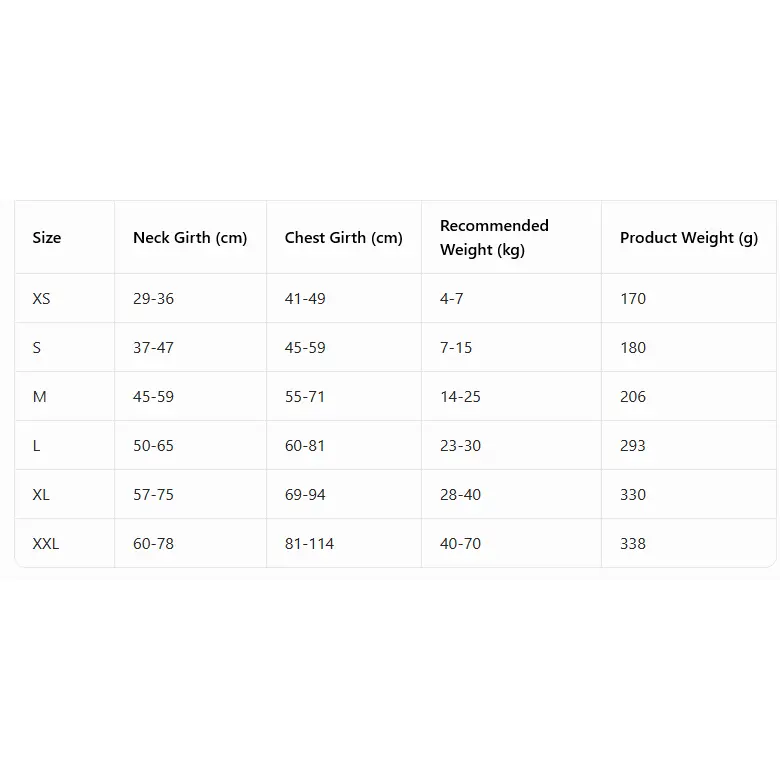Click product weight value 293
The image size is (780, 780).
[x=633, y=446]
